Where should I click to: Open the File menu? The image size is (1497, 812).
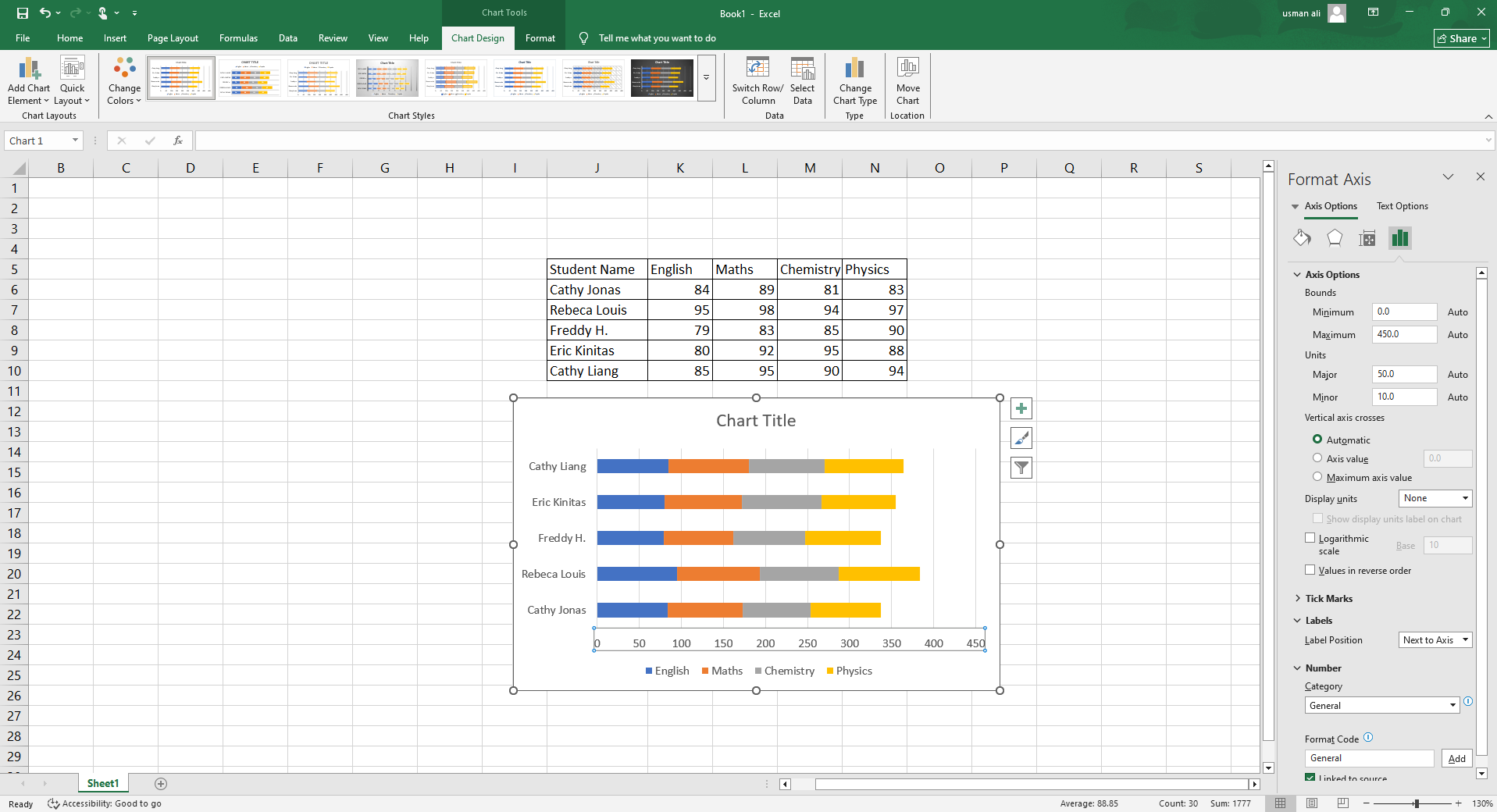coord(23,38)
